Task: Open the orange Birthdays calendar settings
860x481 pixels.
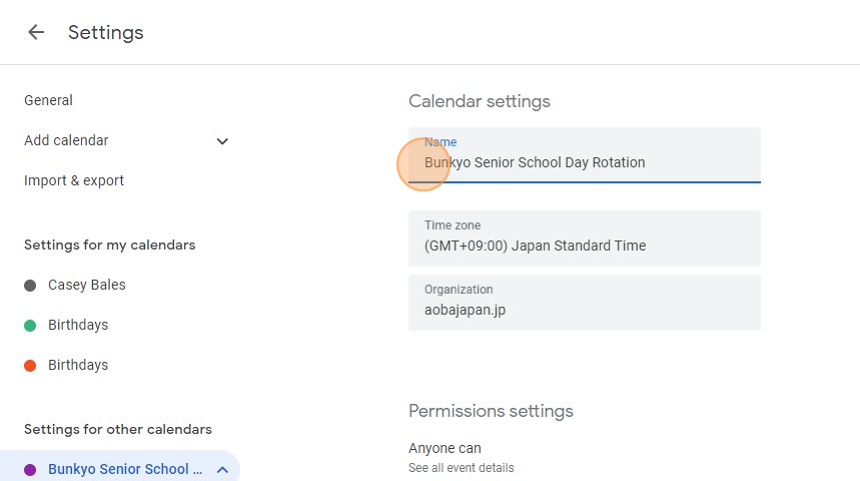Action: [x=78, y=365]
